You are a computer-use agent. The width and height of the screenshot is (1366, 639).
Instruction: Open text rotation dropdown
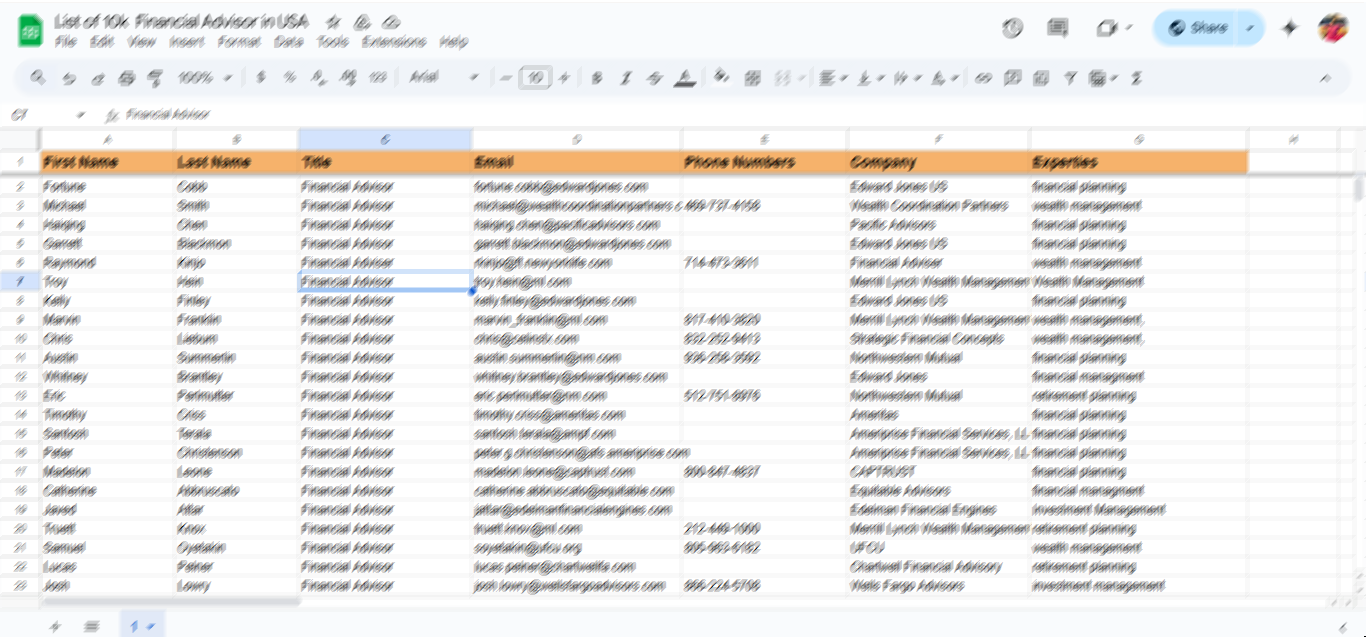[944, 78]
